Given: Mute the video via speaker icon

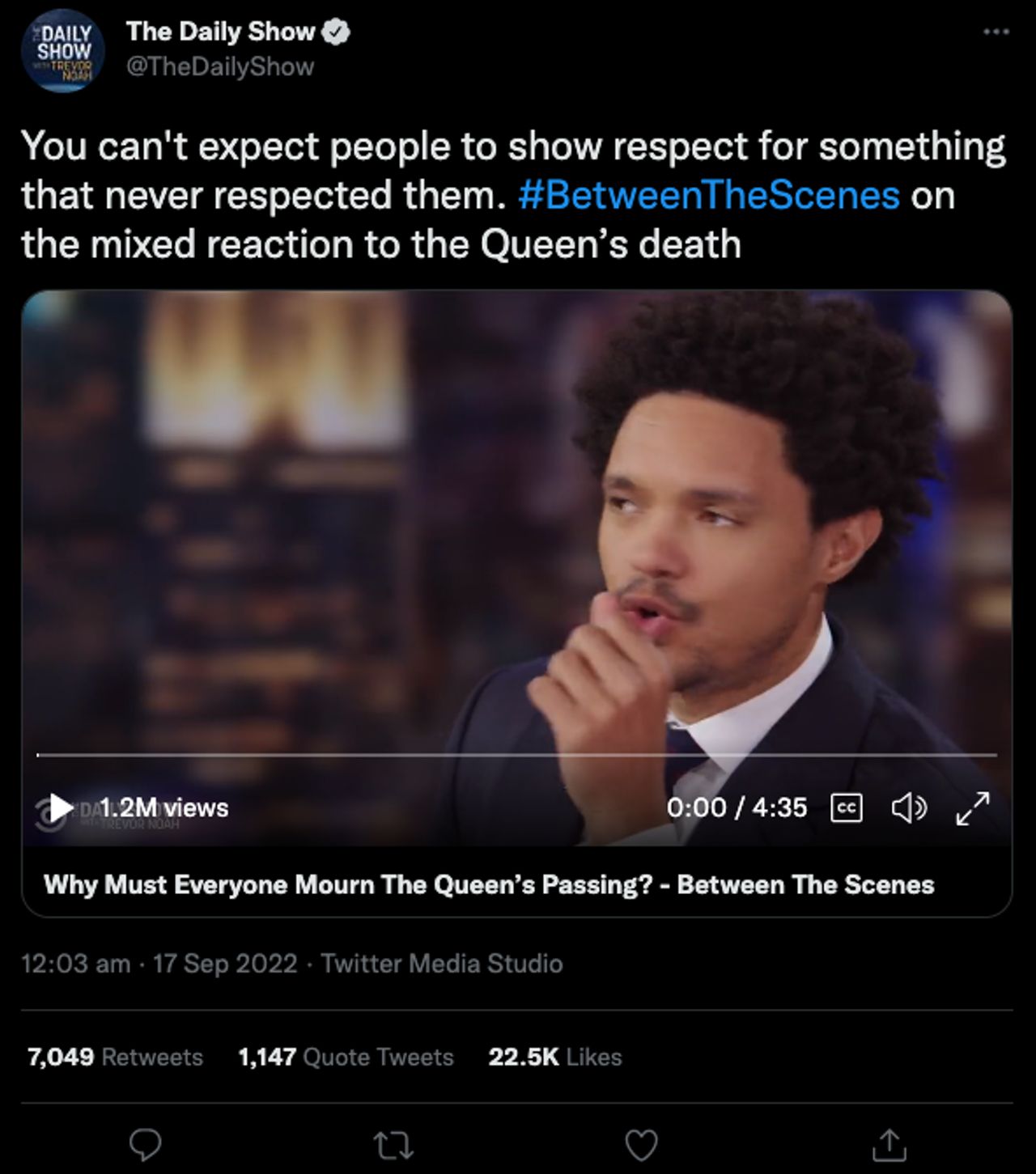Looking at the screenshot, I should point(908,807).
